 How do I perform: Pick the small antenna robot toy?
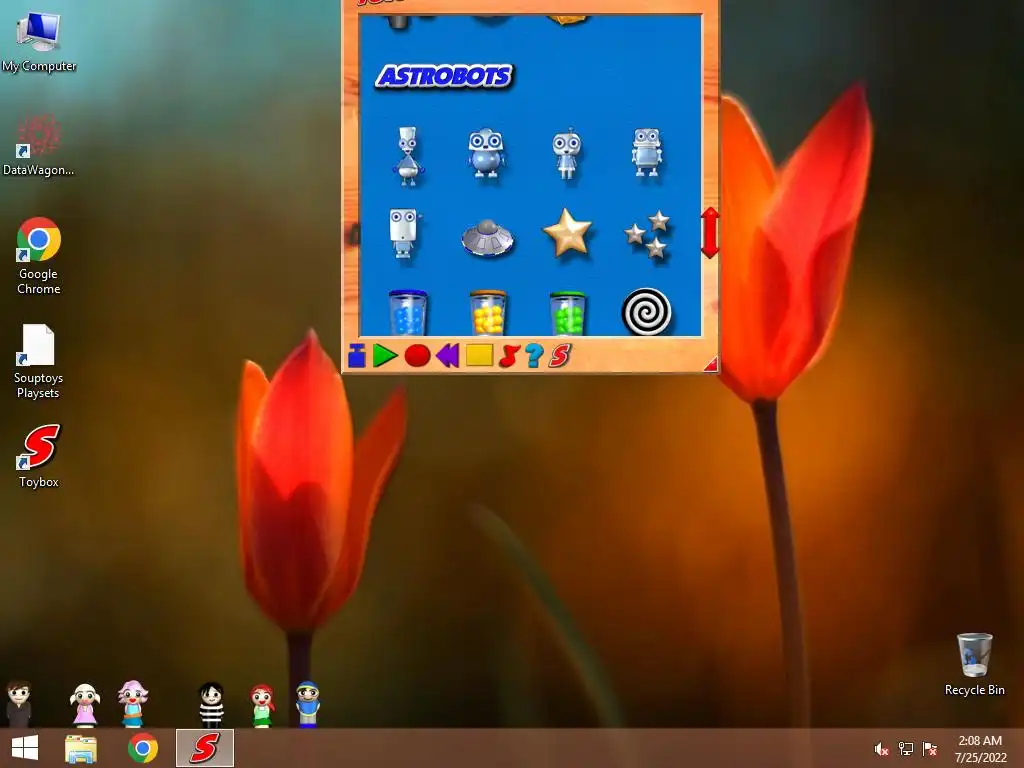point(566,153)
